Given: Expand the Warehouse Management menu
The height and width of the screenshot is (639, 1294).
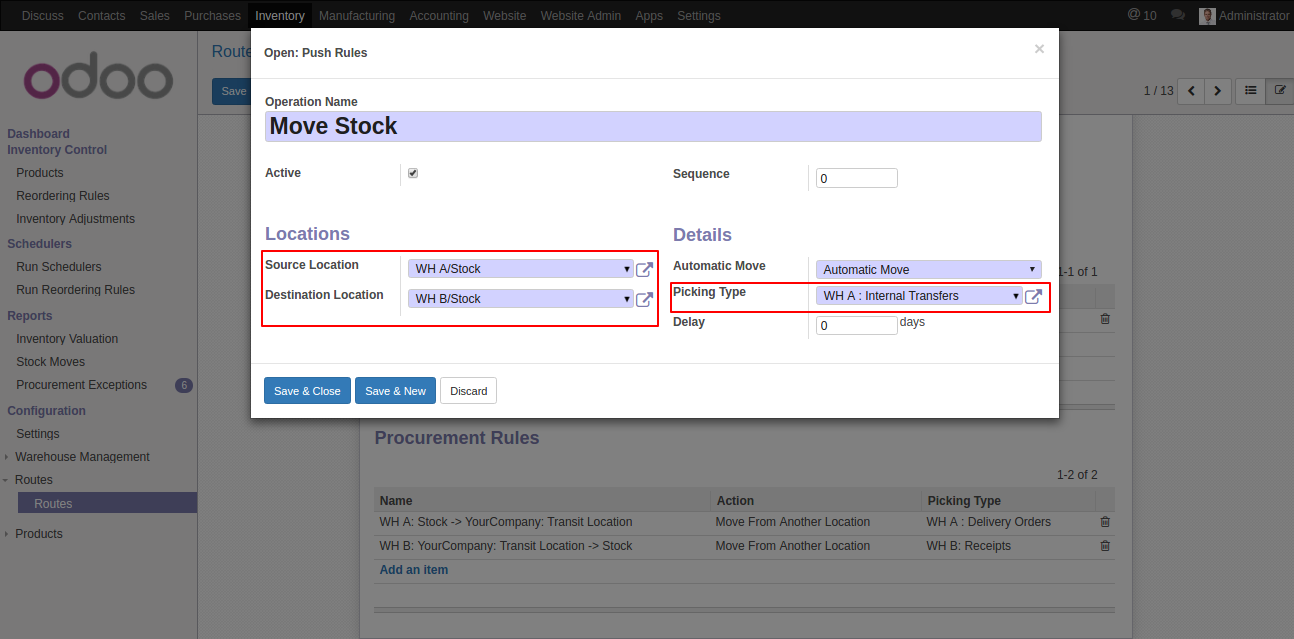Looking at the screenshot, I should [x=82, y=457].
